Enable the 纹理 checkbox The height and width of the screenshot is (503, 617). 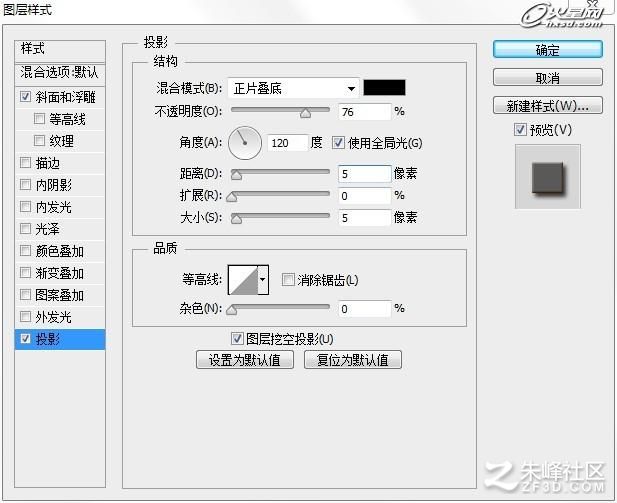pyautogui.click(x=39, y=141)
